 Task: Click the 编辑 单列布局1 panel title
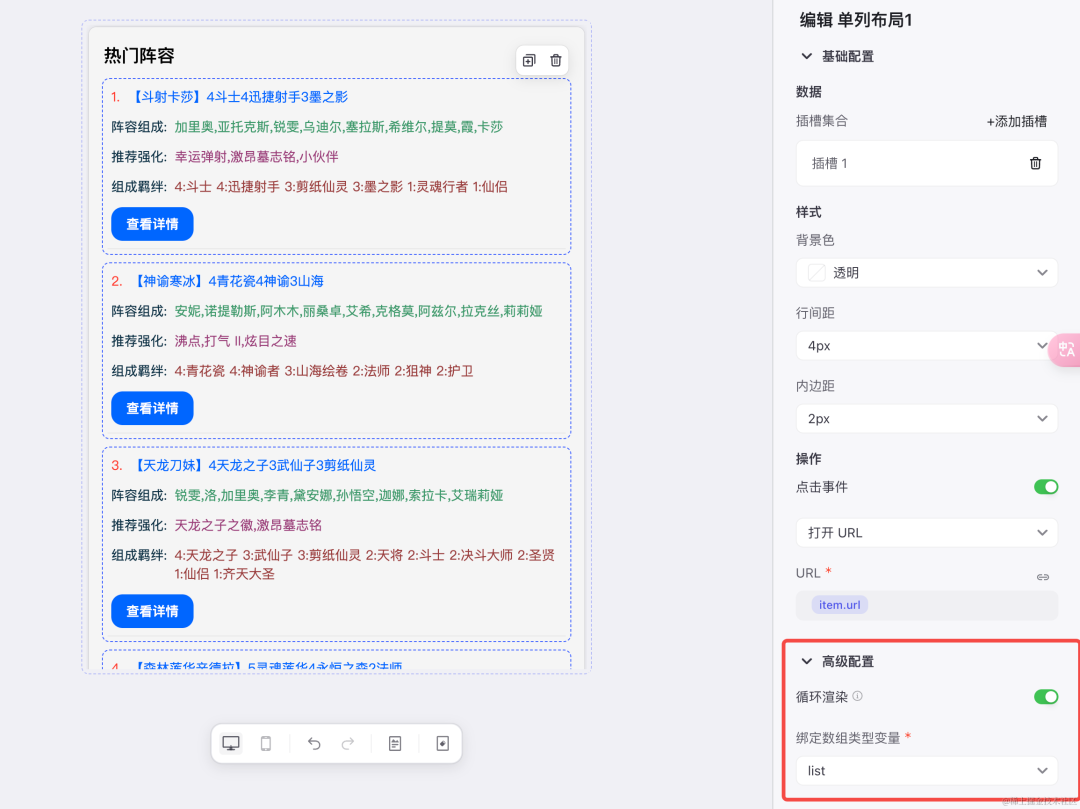(x=855, y=20)
